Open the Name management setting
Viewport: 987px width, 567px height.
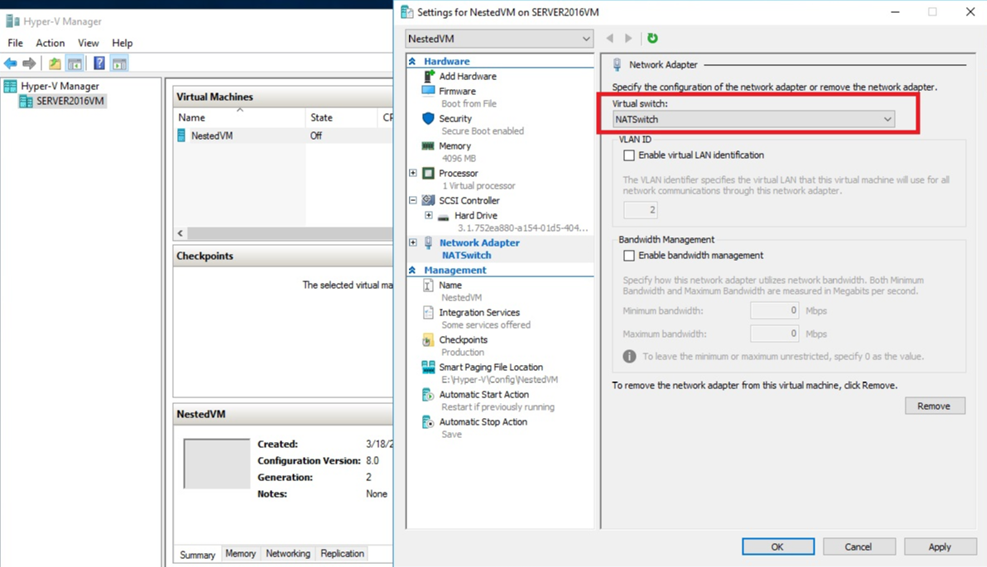(450, 285)
